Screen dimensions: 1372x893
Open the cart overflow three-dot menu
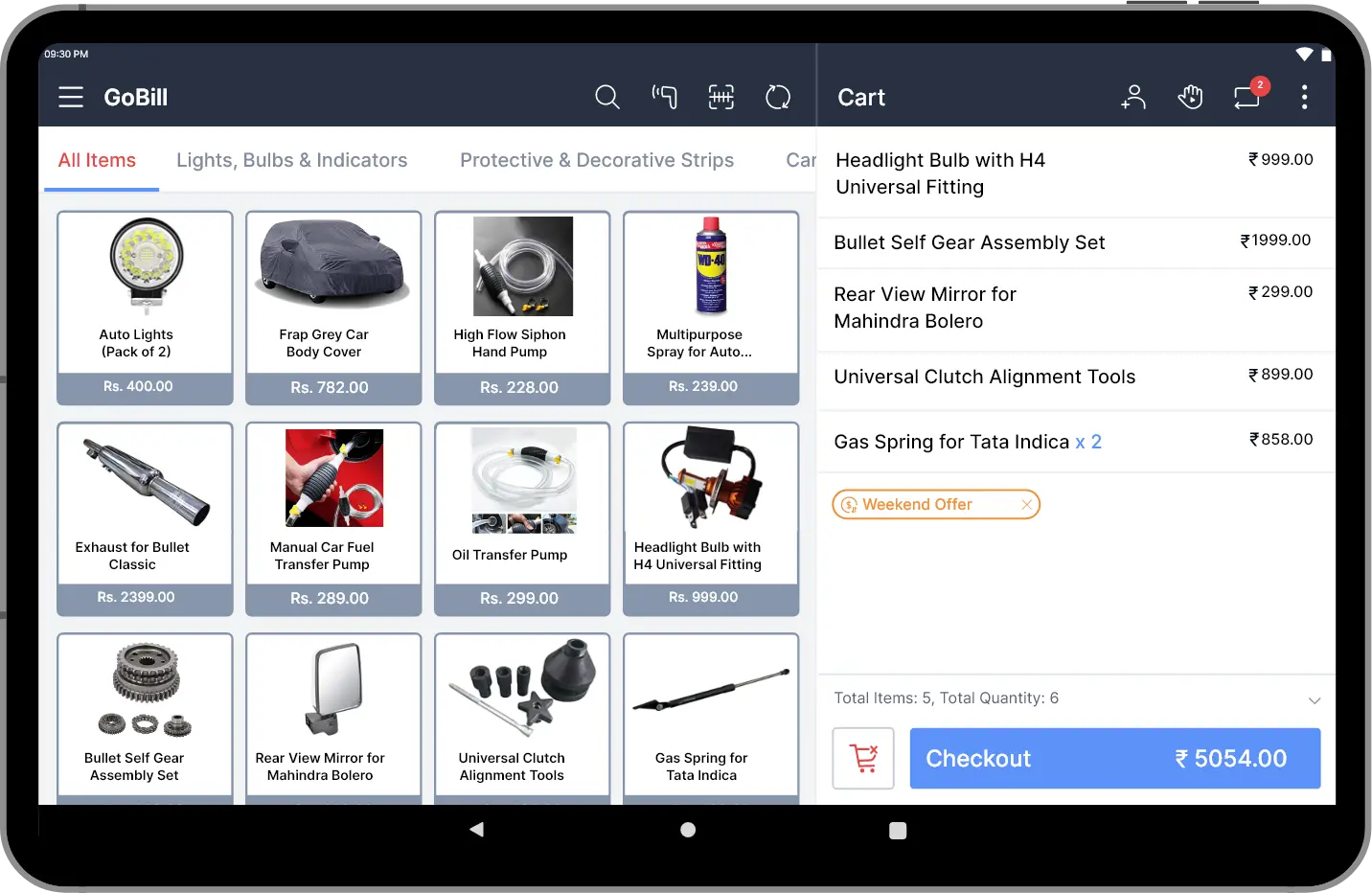point(1304,97)
